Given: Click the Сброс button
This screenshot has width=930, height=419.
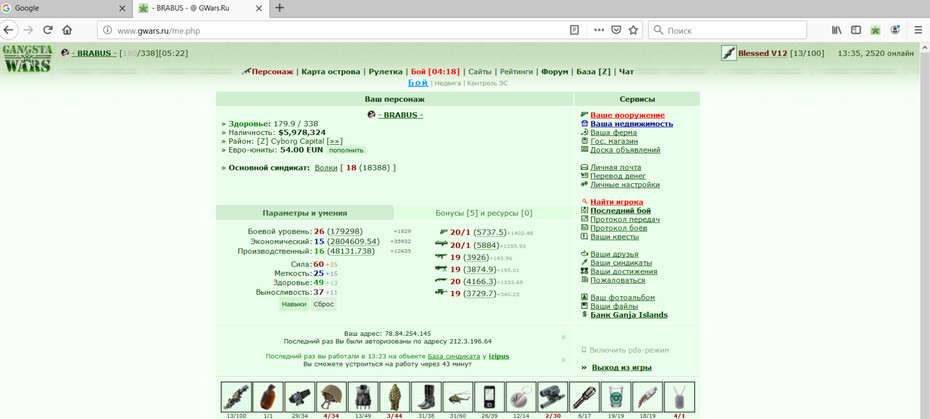Looking at the screenshot, I should click(x=324, y=304).
